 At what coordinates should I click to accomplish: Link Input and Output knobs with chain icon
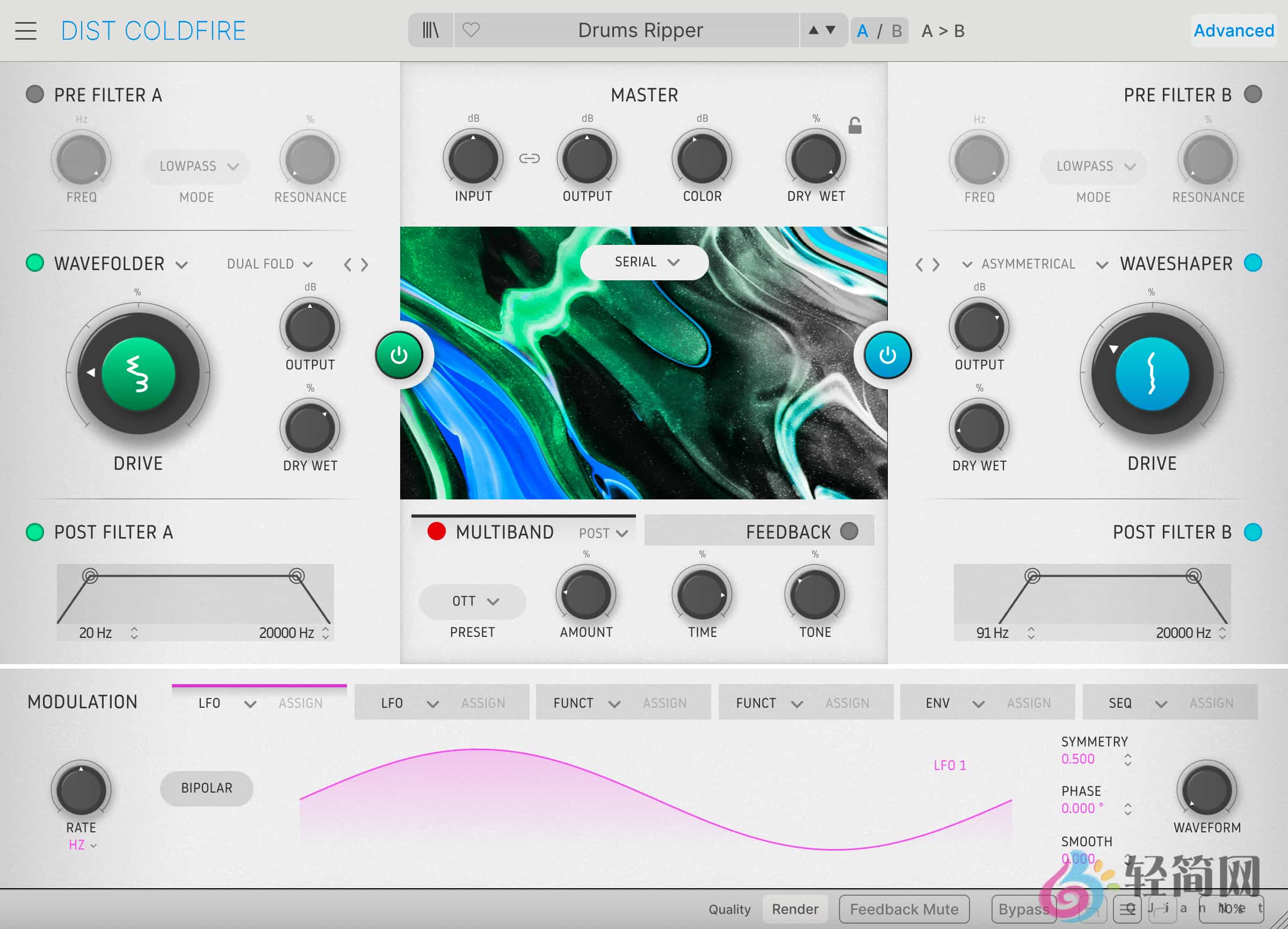coord(530,159)
